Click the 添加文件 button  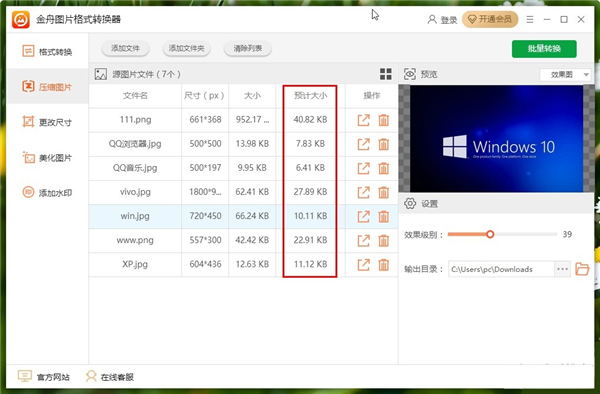pos(125,48)
